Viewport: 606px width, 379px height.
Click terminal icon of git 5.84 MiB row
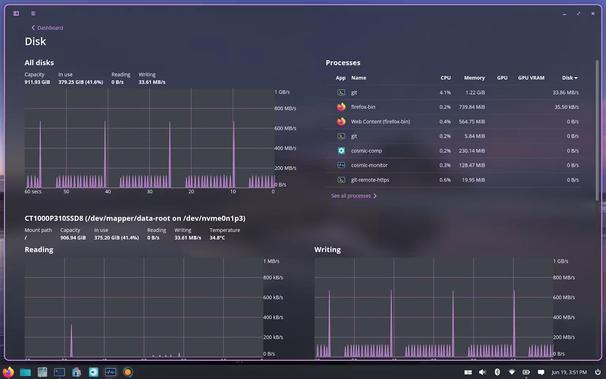(x=341, y=136)
